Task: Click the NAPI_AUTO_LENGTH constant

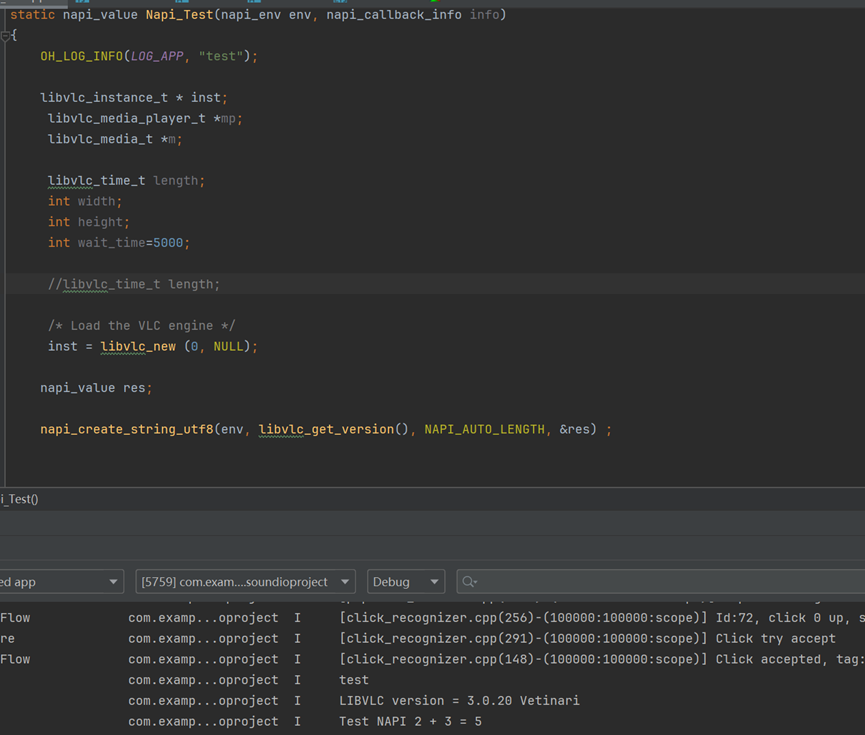Action: (484, 429)
